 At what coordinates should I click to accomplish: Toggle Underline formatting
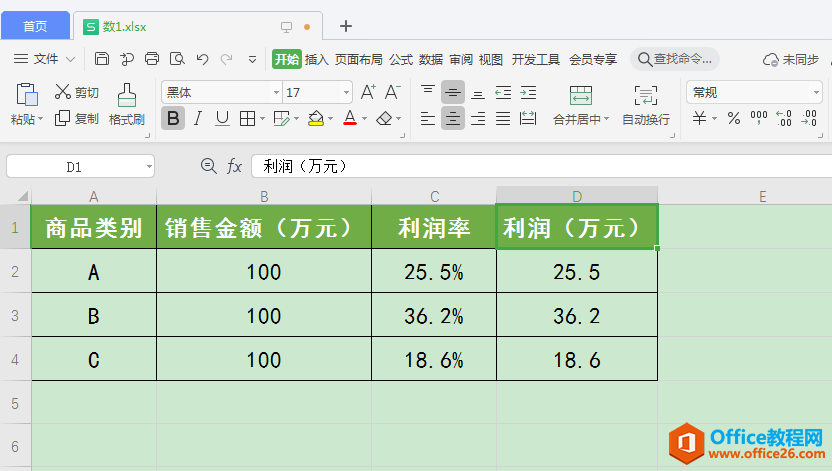tap(222, 118)
